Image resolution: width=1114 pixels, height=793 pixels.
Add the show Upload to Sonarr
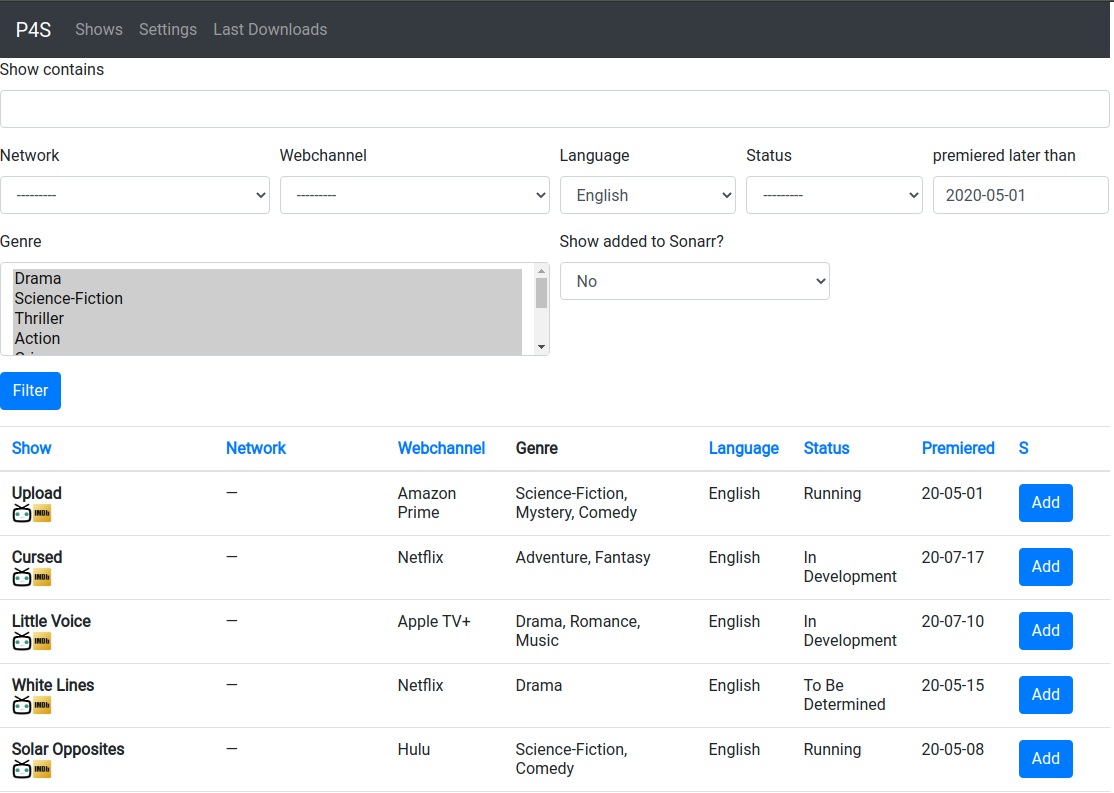click(1046, 503)
